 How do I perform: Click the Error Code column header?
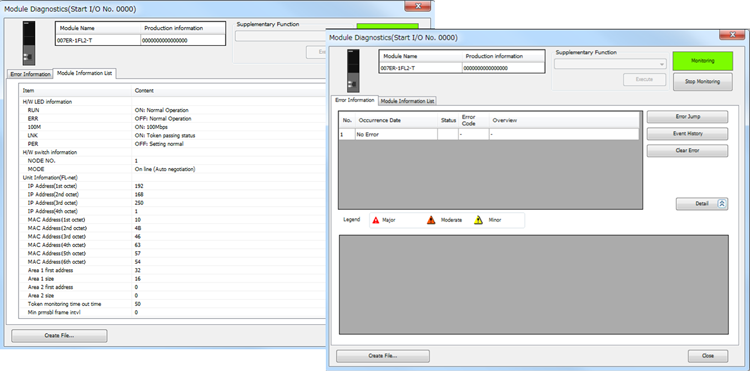click(x=474, y=120)
